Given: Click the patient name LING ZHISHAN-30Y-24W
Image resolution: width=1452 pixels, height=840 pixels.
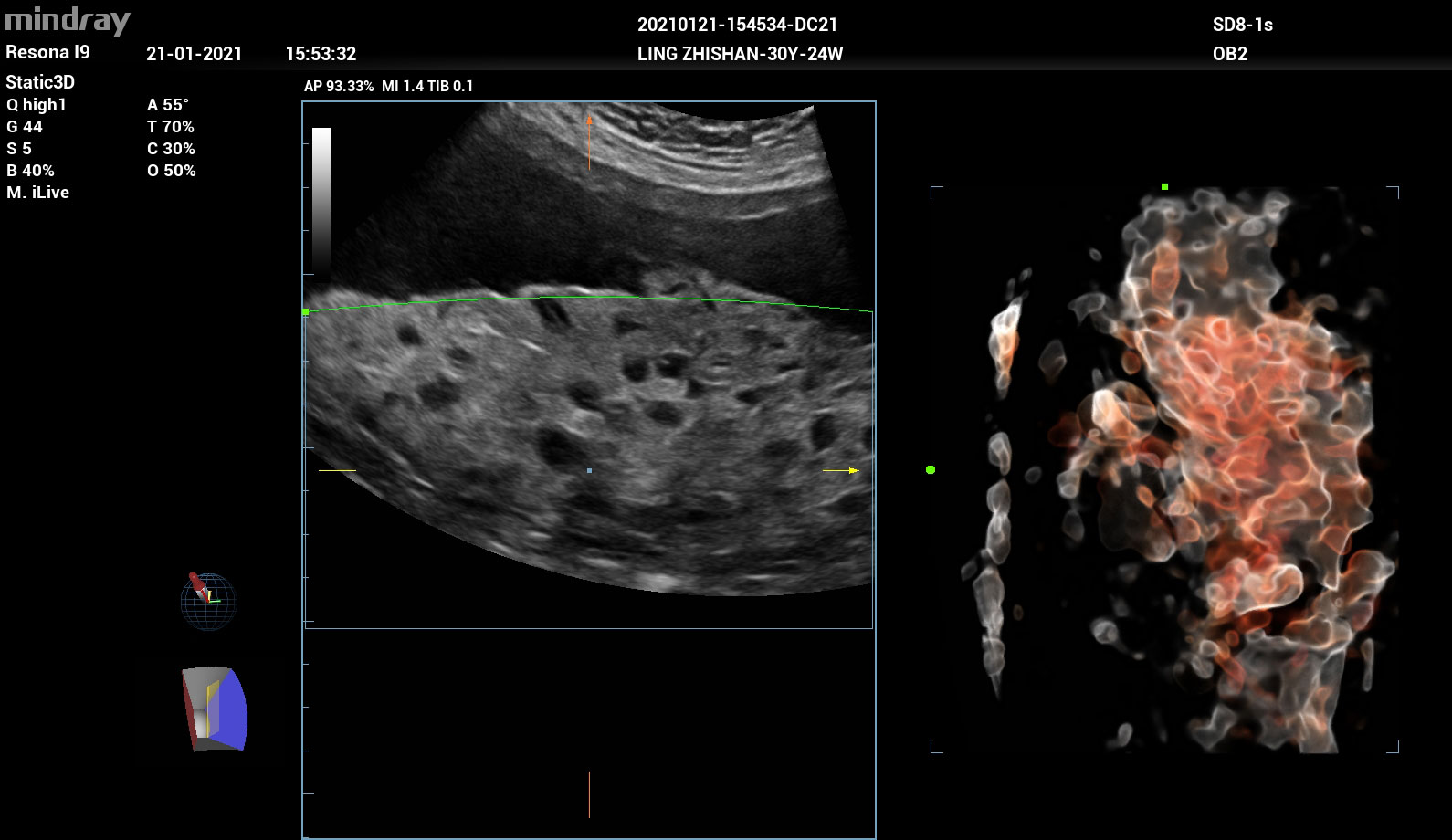Looking at the screenshot, I should click(x=740, y=54).
